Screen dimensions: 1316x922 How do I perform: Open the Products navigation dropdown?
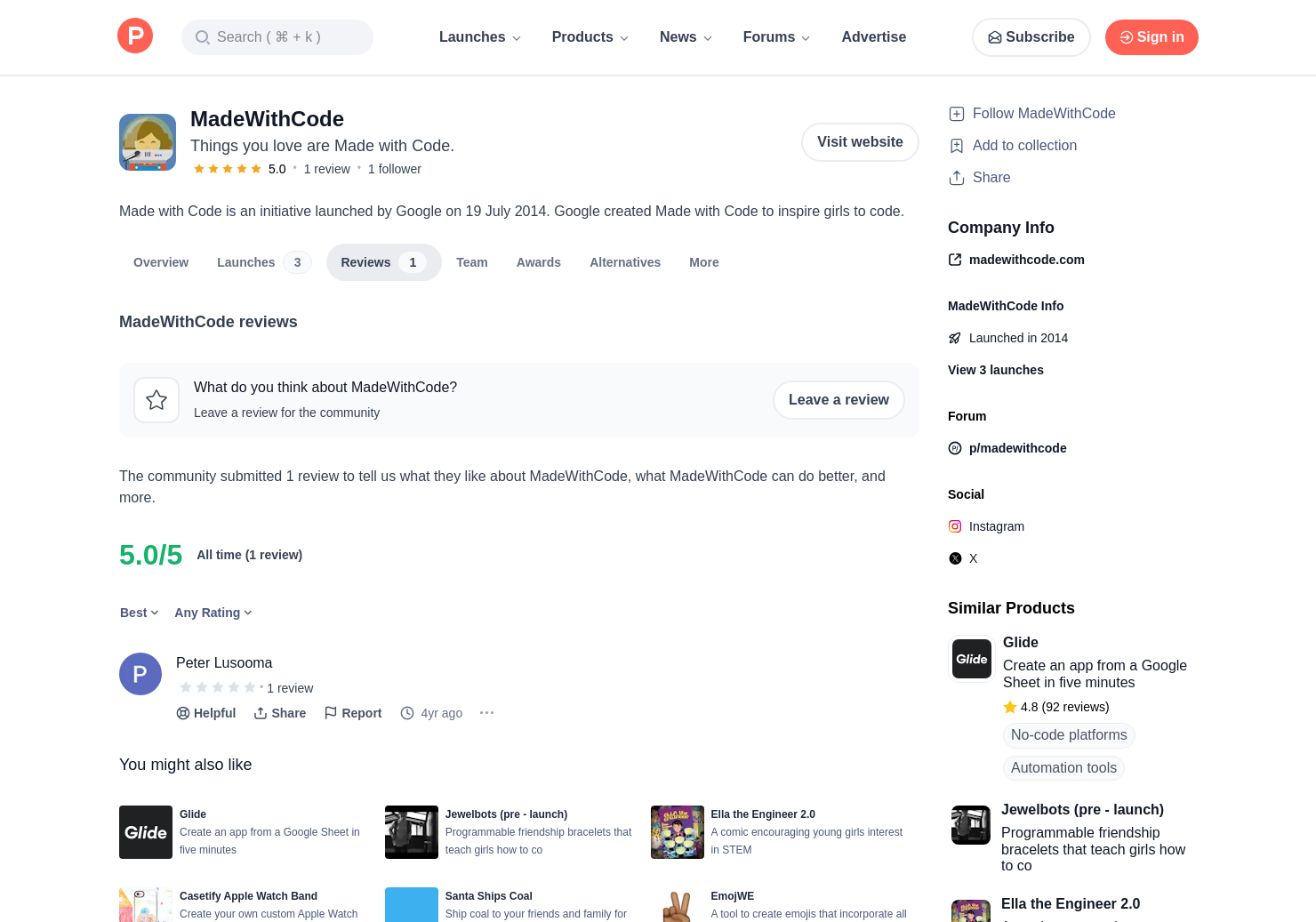590,37
